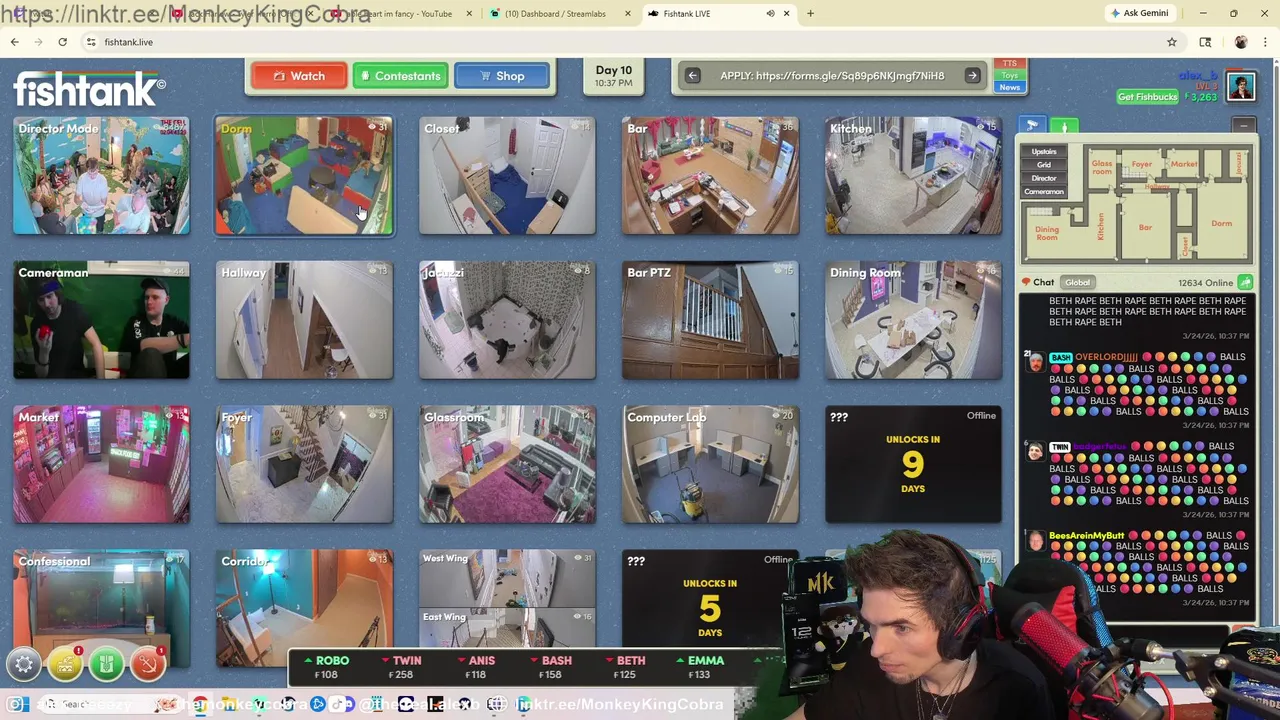The image size is (1280, 720).
Task: Open the Market camera feed
Action: [x=101, y=464]
